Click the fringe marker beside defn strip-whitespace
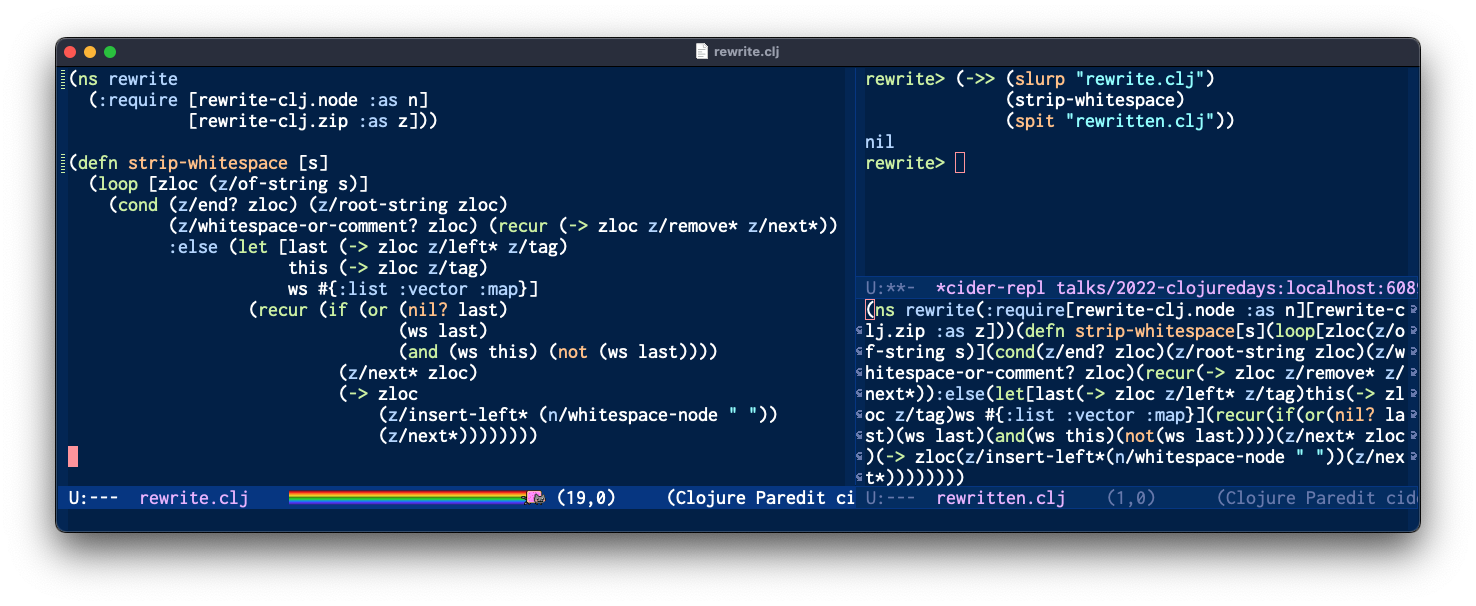This screenshot has height=606, width=1476. pyautogui.click(x=63, y=162)
